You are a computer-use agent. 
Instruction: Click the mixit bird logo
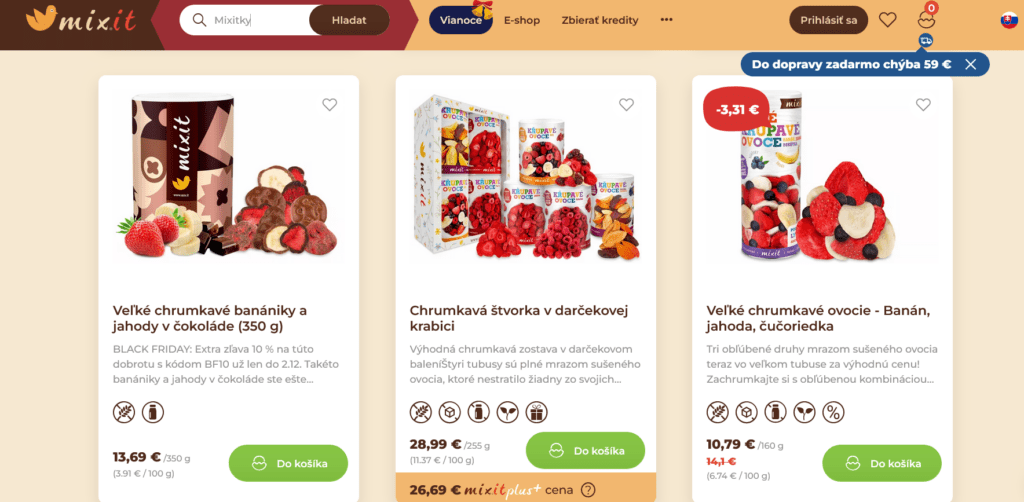pyautogui.click(x=81, y=20)
